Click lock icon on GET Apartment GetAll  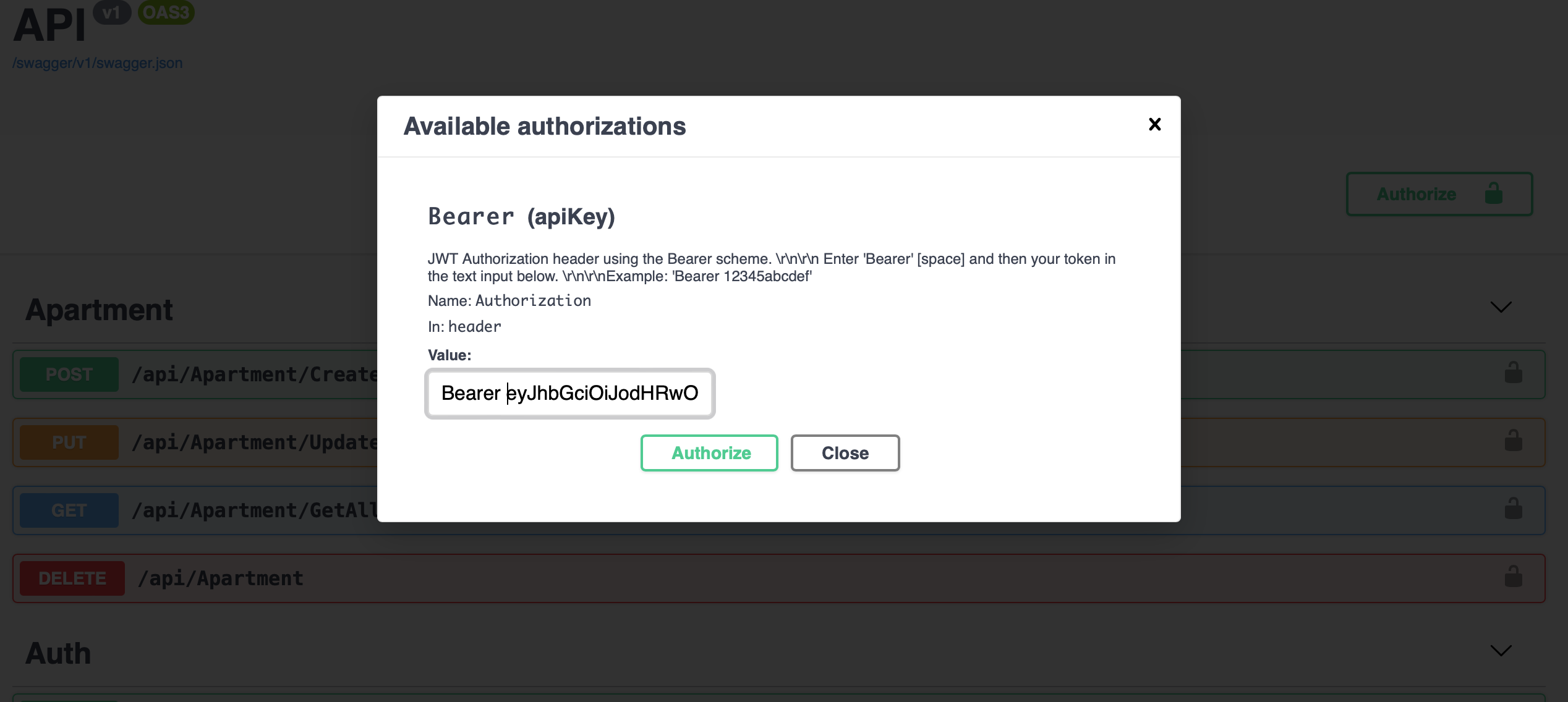1513,509
